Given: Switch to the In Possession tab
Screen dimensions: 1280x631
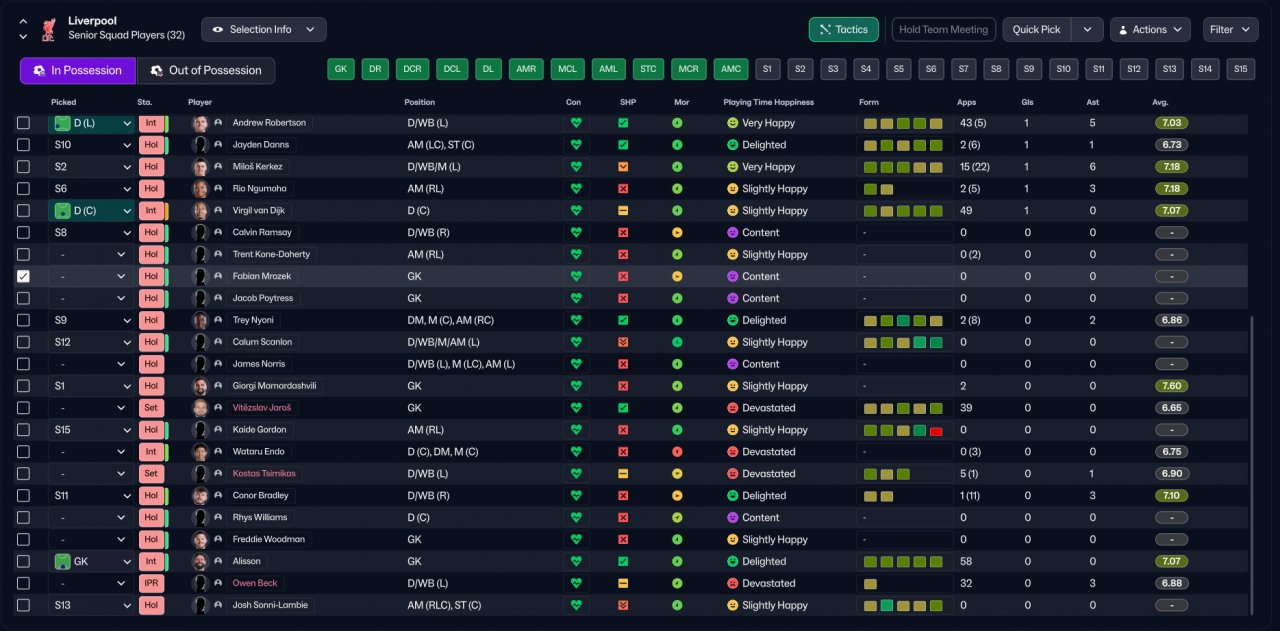Looking at the screenshot, I should pos(78,70).
